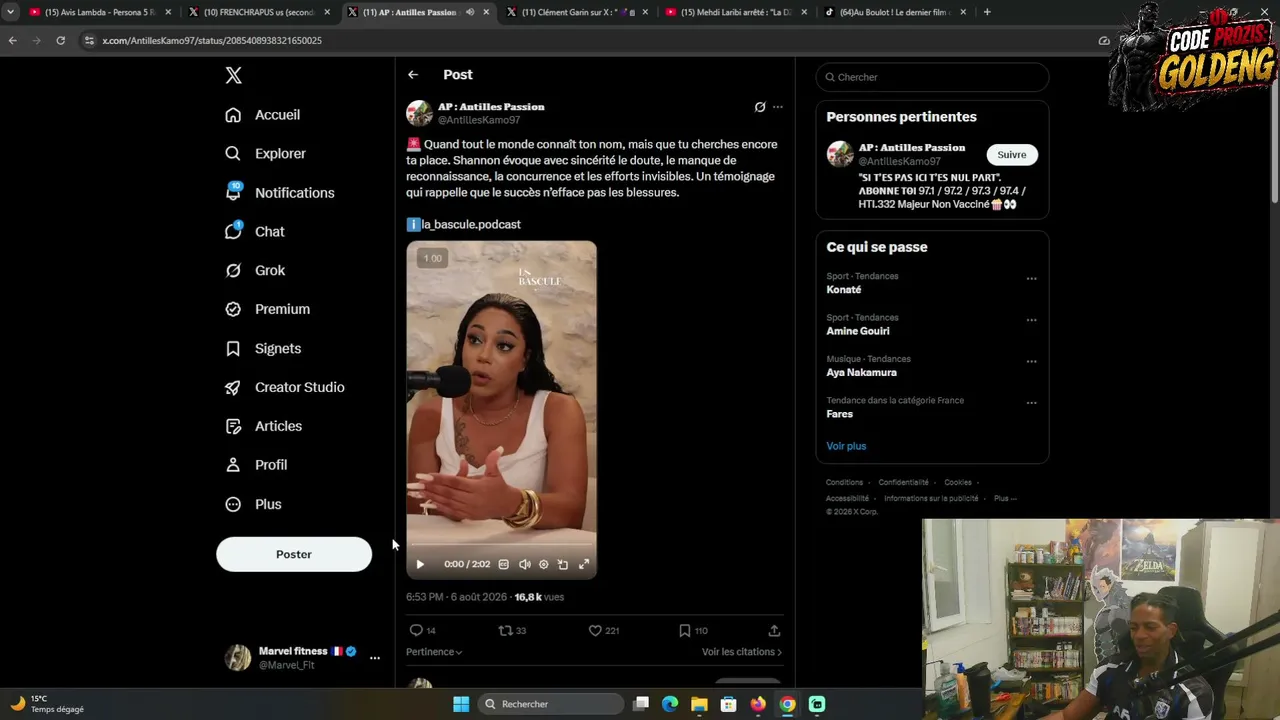Switch to Mehdi Laribi arrêté tab

coord(736,12)
